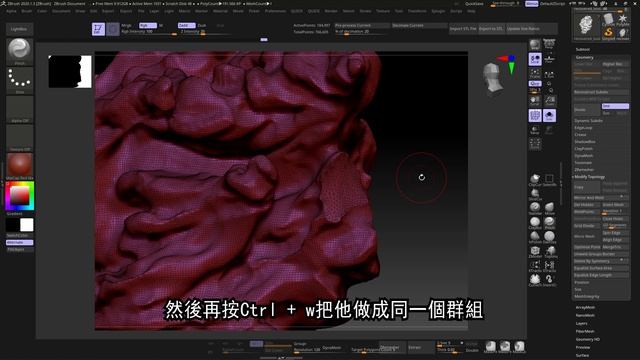Toggle the Rgb channel button
The height and width of the screenshot is (360, 640).
coord(147,25)
